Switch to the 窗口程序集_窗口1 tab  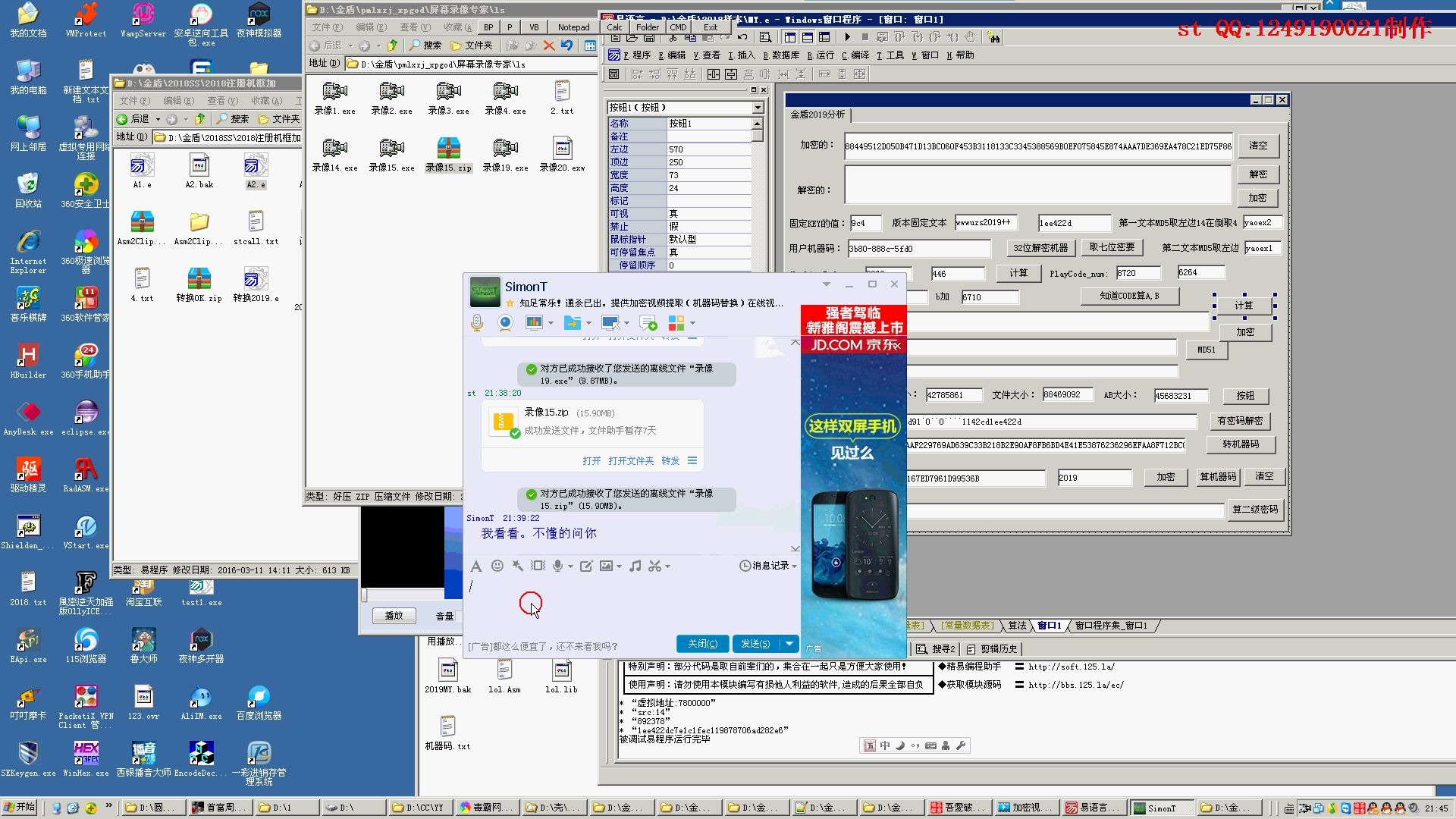(1111, 626)
